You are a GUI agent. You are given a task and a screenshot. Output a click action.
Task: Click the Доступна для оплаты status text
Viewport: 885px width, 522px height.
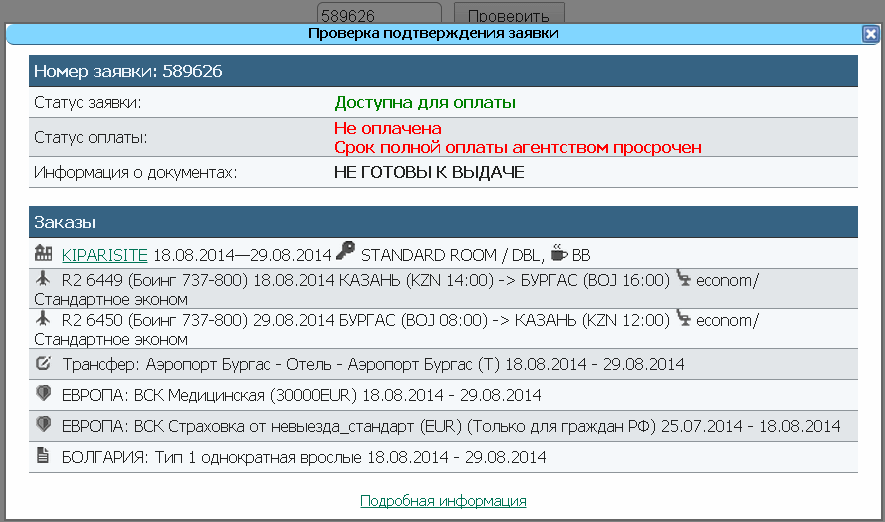(426, 102)
